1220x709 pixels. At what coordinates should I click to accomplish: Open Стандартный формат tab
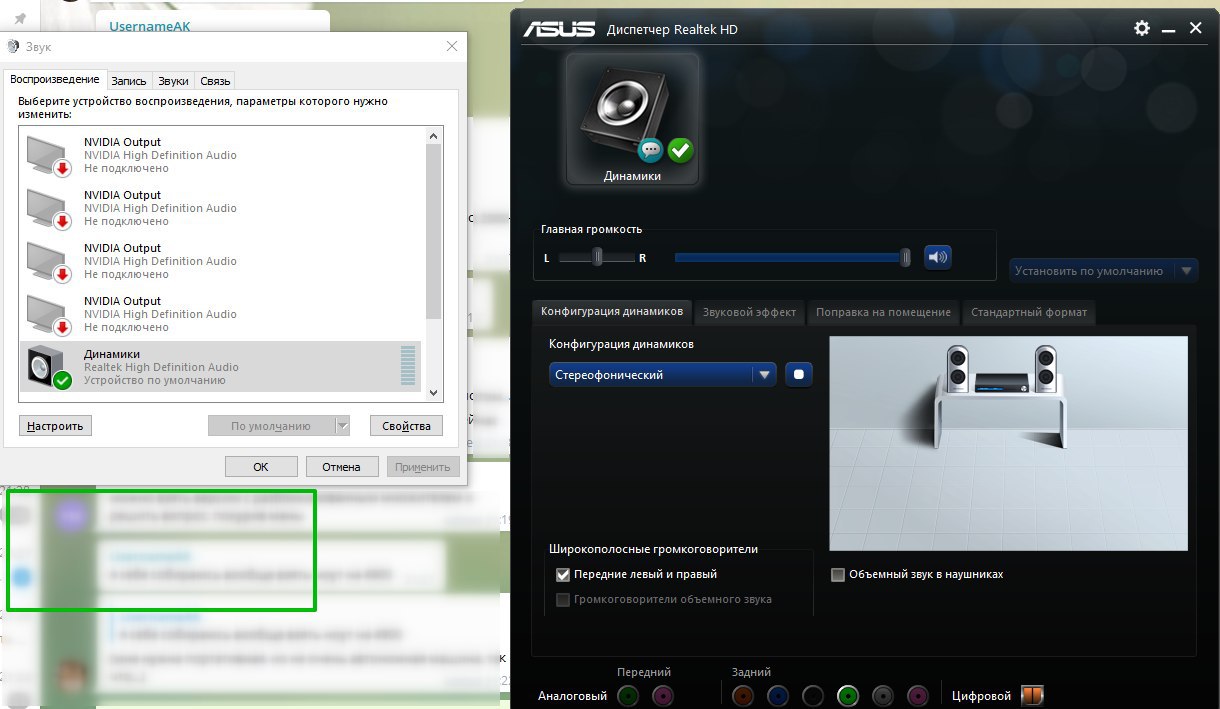[x=1028, y=312]
